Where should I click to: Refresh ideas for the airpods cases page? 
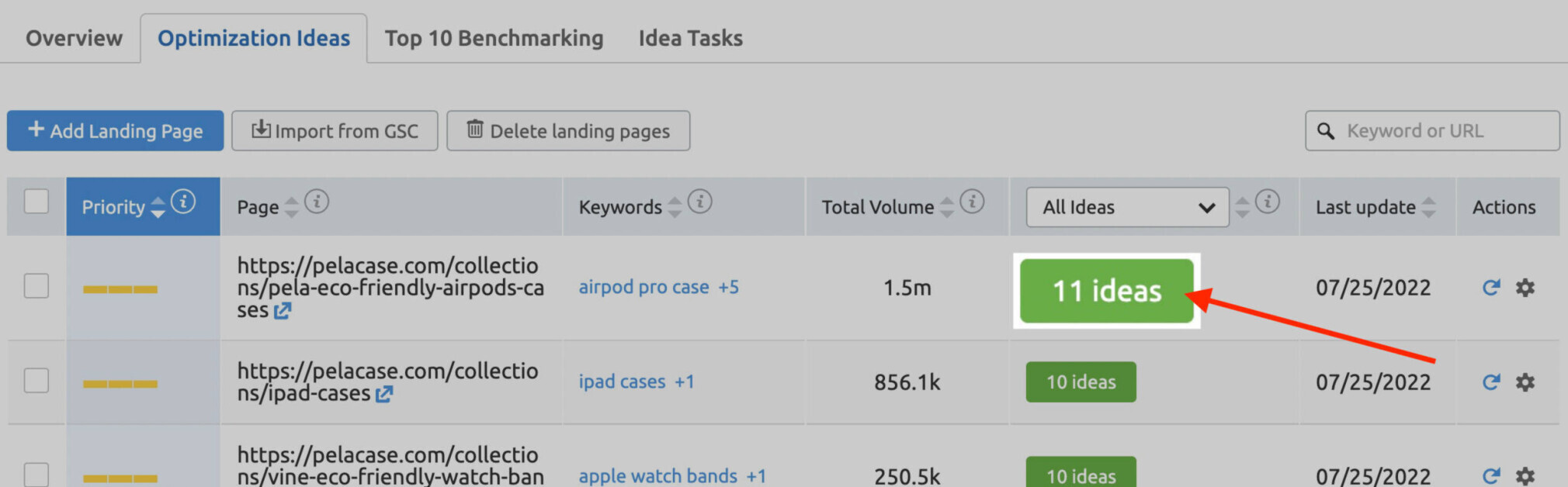click(1490, 288)
